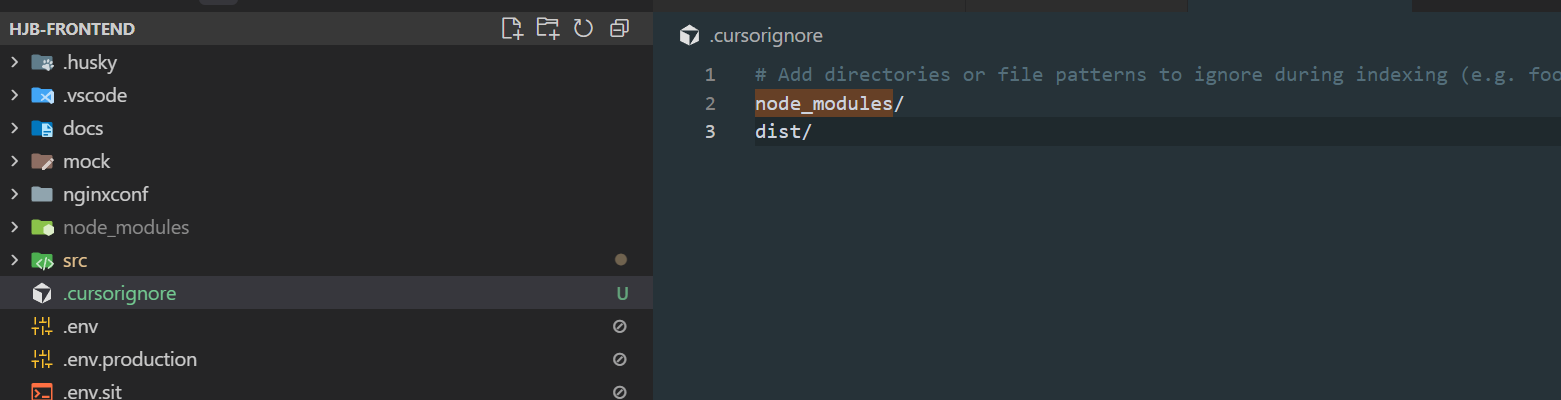The image size is (1561, 400).
Task: Place cursor at end of dist/ line
Action: tap(812, 132)
